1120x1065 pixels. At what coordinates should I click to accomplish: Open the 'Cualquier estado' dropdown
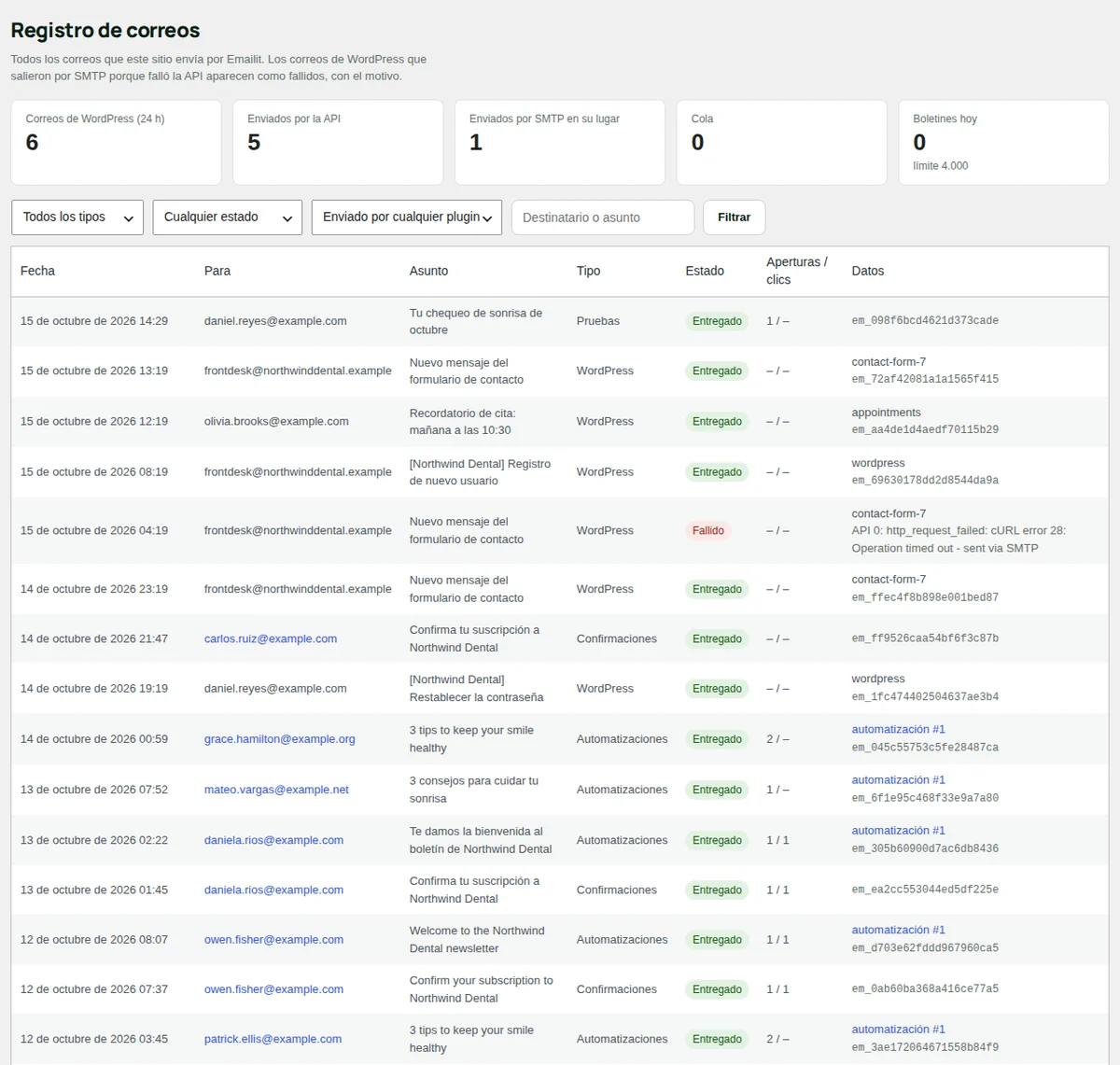click(x=228, y=217)
